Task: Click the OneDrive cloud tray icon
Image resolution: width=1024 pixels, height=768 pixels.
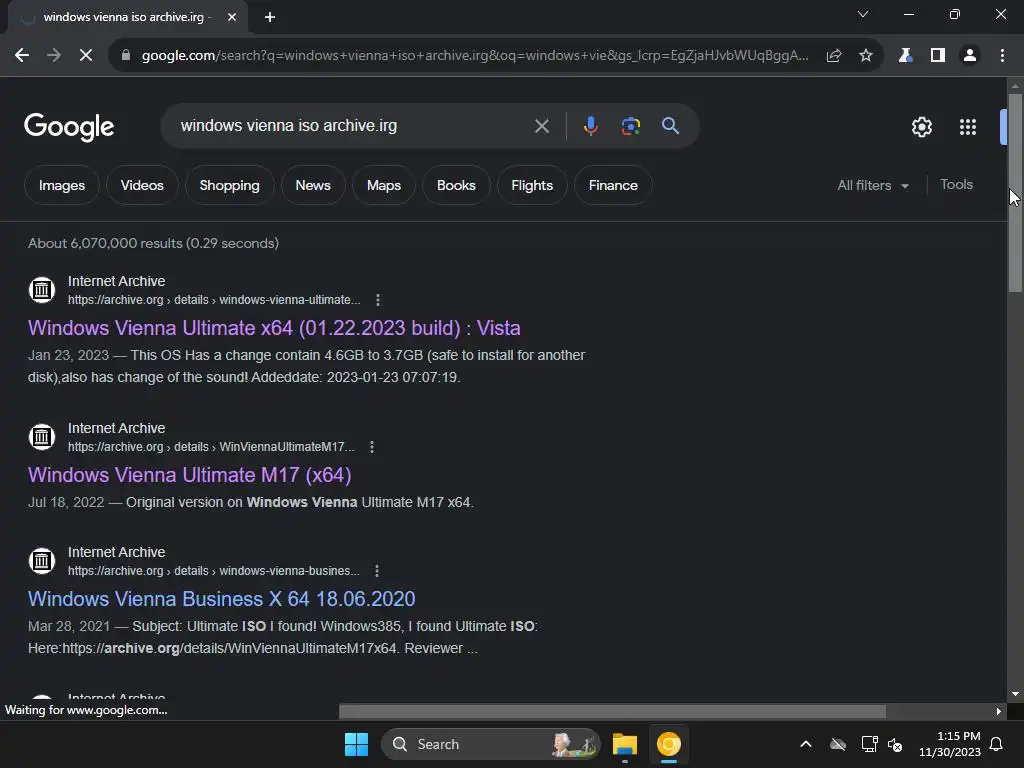Action: pyautogui.click(x=837, y=744)
